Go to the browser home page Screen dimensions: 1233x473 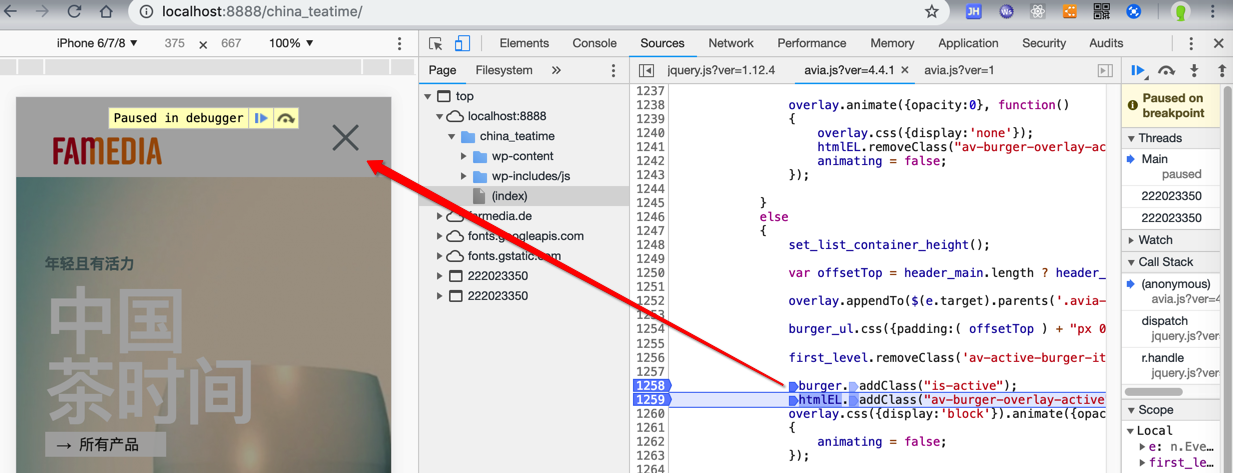[106, 12]
